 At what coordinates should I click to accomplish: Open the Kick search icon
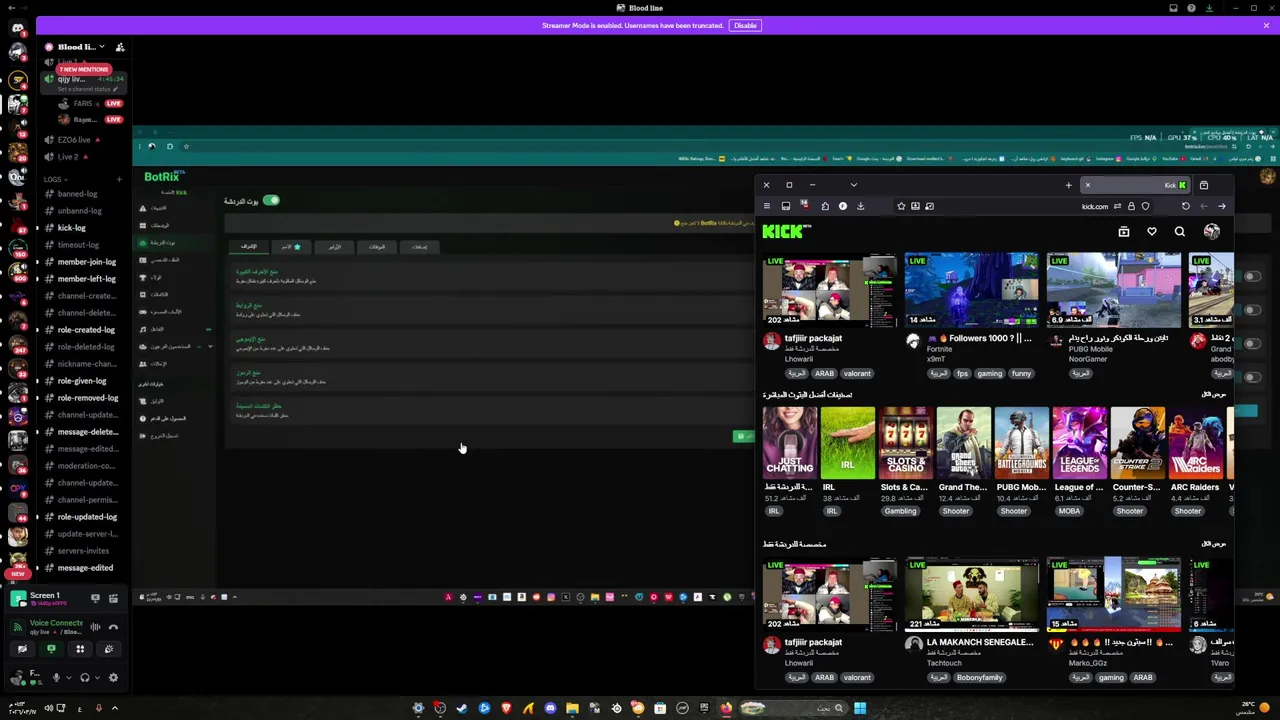tap(1180, 232)
